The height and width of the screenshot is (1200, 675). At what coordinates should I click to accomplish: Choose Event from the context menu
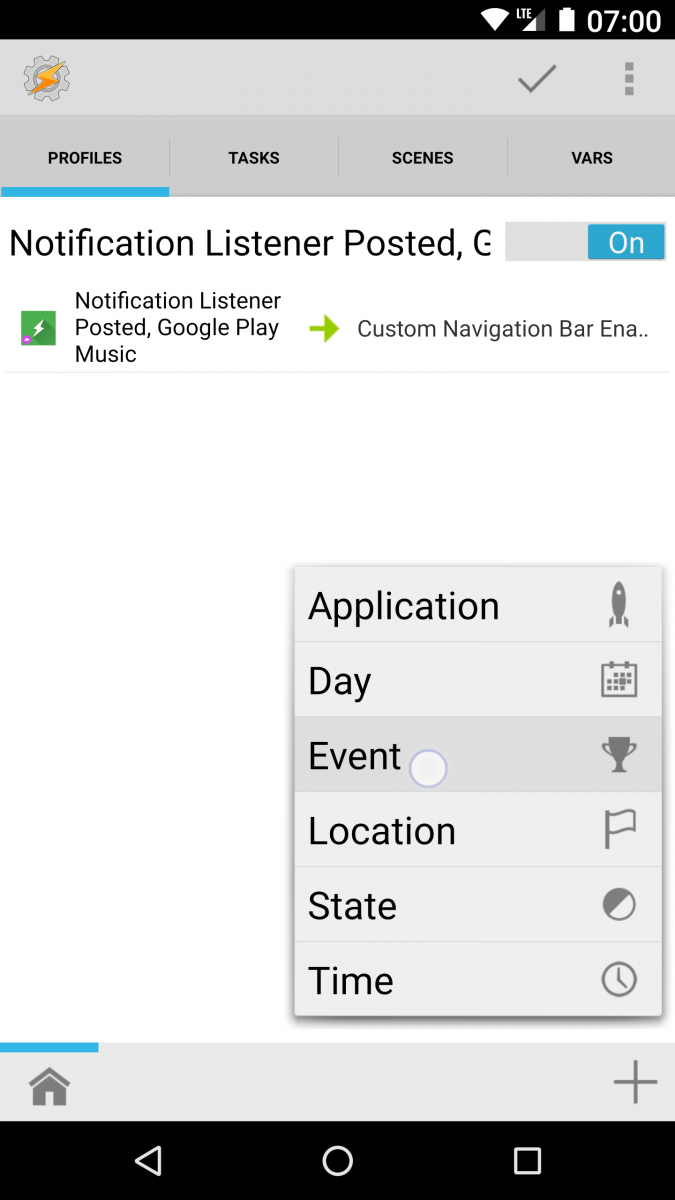(x=355, y=755)
